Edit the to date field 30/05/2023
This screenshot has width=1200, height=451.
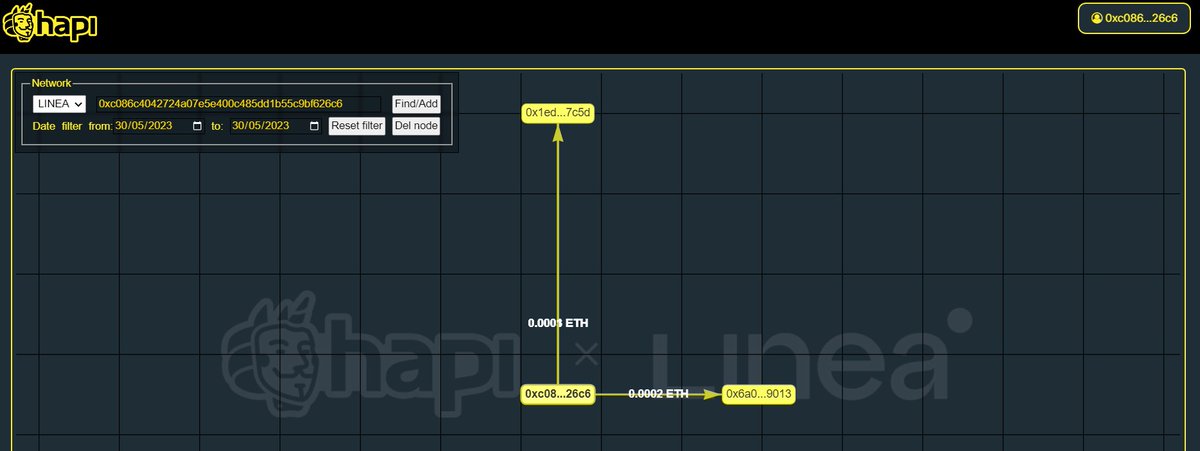click(x=277, y=126)
